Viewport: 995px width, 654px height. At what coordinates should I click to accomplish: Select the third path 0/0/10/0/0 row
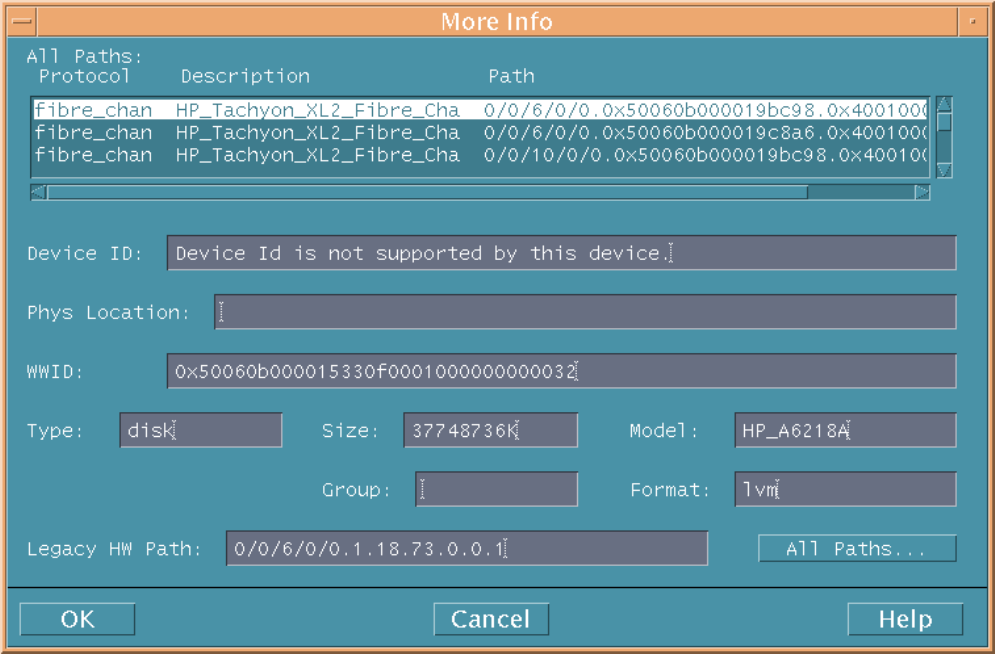(x=480, y=155)
